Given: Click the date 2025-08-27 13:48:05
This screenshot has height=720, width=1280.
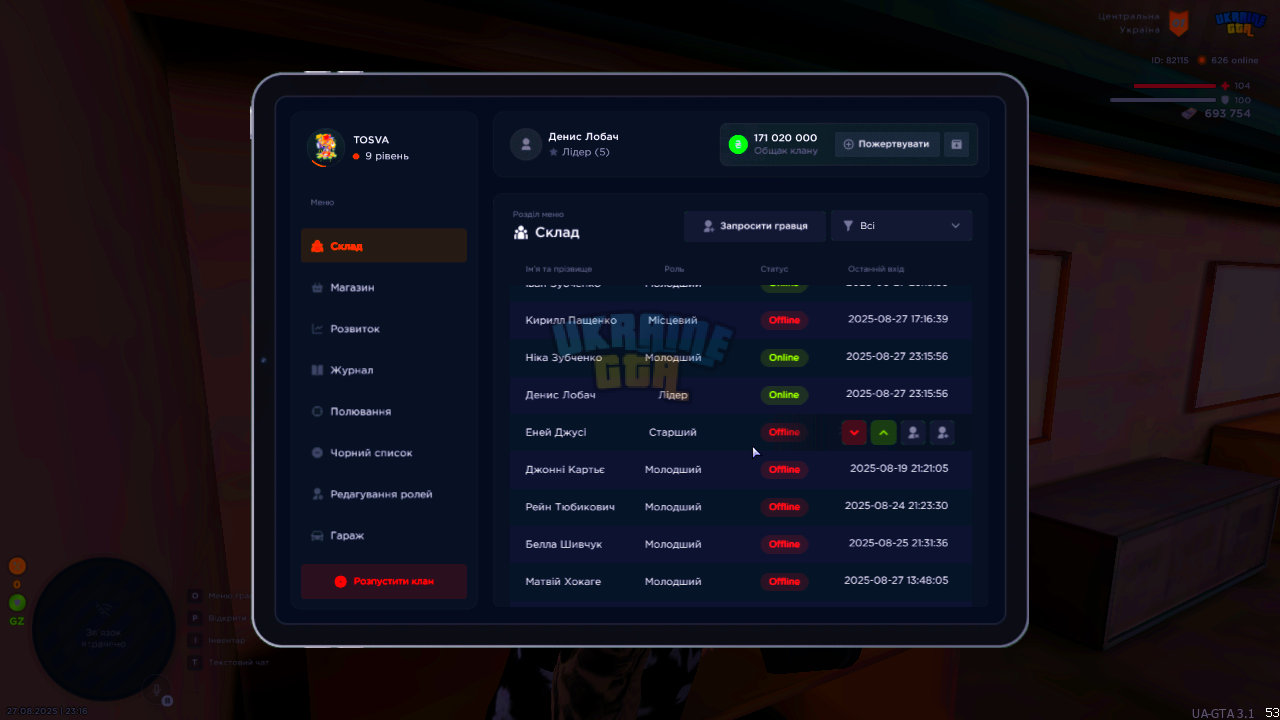Looking at the screenshot, I should (897, 580).
